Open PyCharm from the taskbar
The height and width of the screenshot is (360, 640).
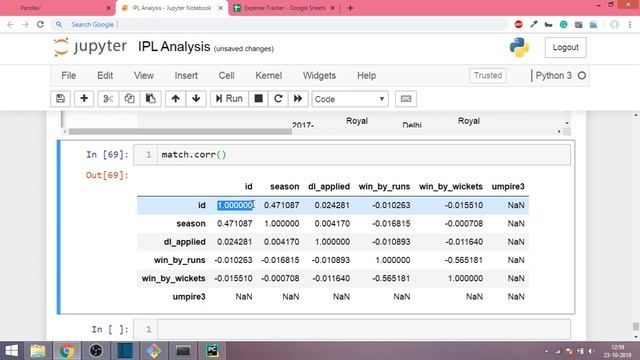coord(212,351)
